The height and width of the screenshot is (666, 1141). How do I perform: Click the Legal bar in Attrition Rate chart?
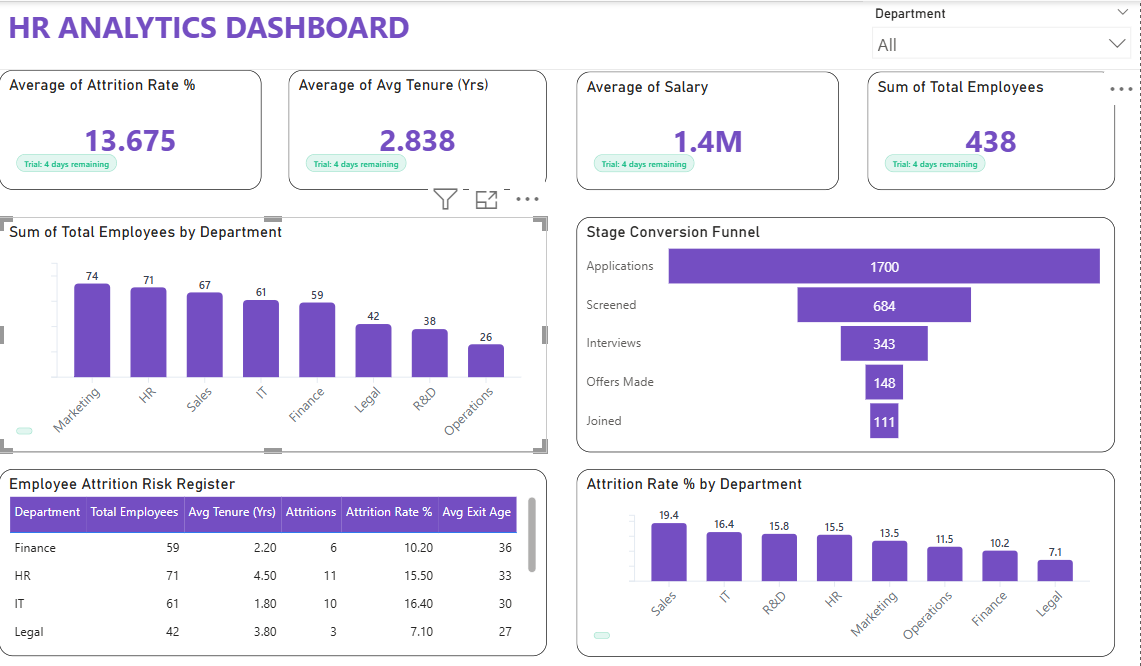[x=1054, y=570]
